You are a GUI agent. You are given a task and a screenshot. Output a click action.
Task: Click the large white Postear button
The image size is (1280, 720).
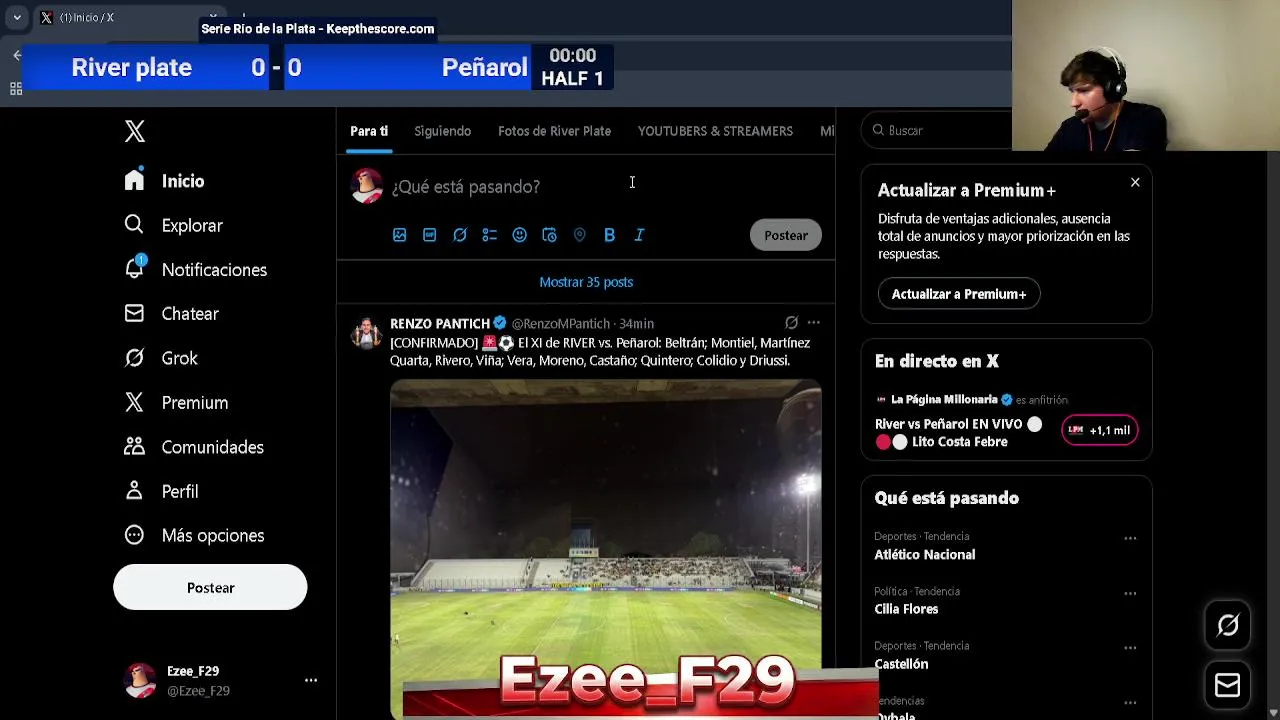point(210,587)
